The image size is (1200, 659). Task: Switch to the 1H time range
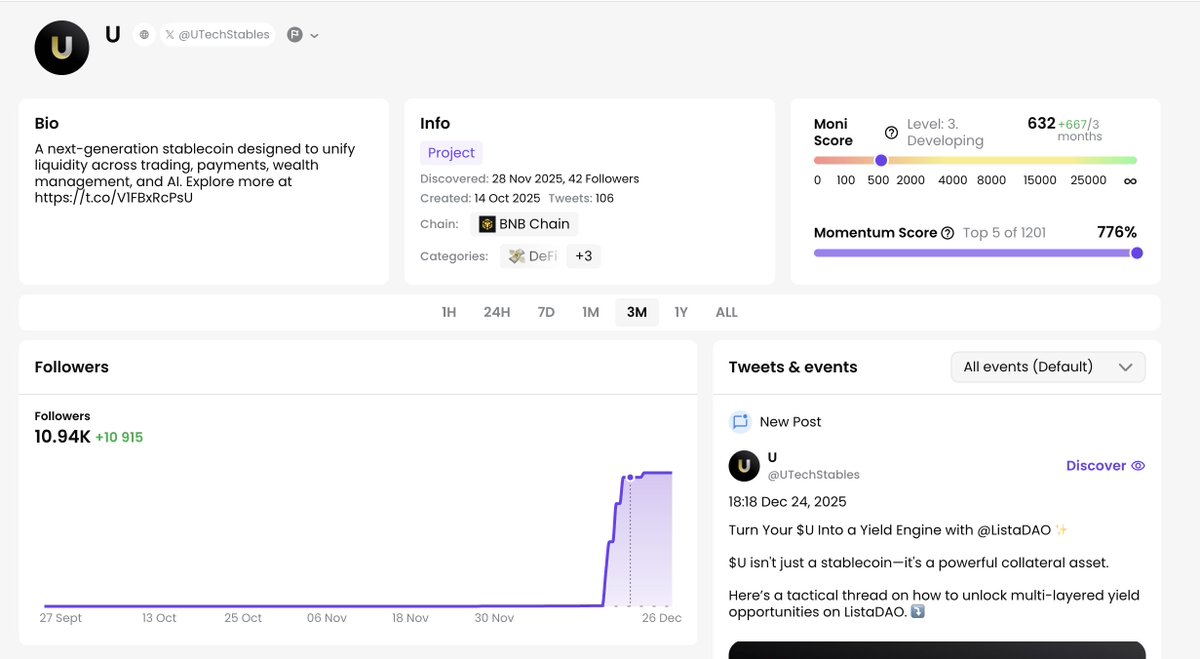click(x=449, y=312)
